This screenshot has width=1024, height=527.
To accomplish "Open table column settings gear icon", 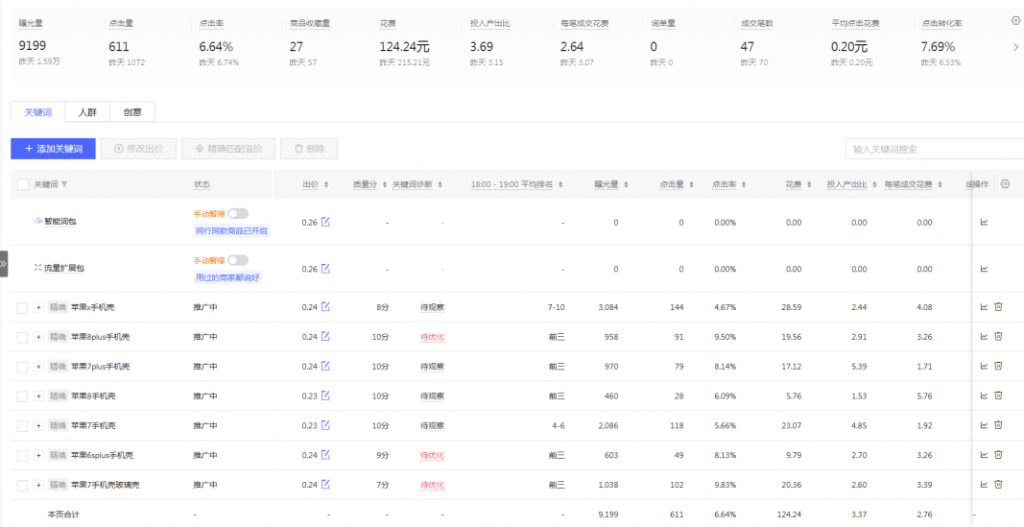I will pos(1005,184).
